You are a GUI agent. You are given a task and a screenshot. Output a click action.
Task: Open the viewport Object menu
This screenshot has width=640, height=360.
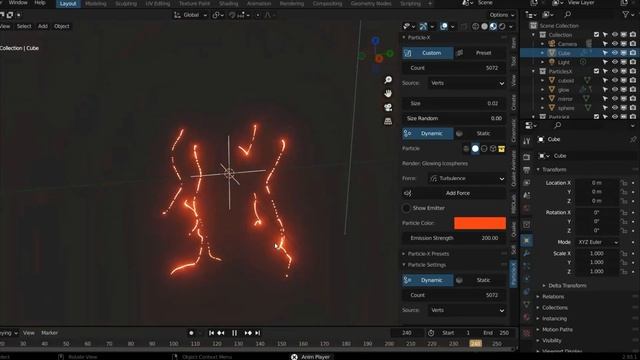(x=62, y=26)
